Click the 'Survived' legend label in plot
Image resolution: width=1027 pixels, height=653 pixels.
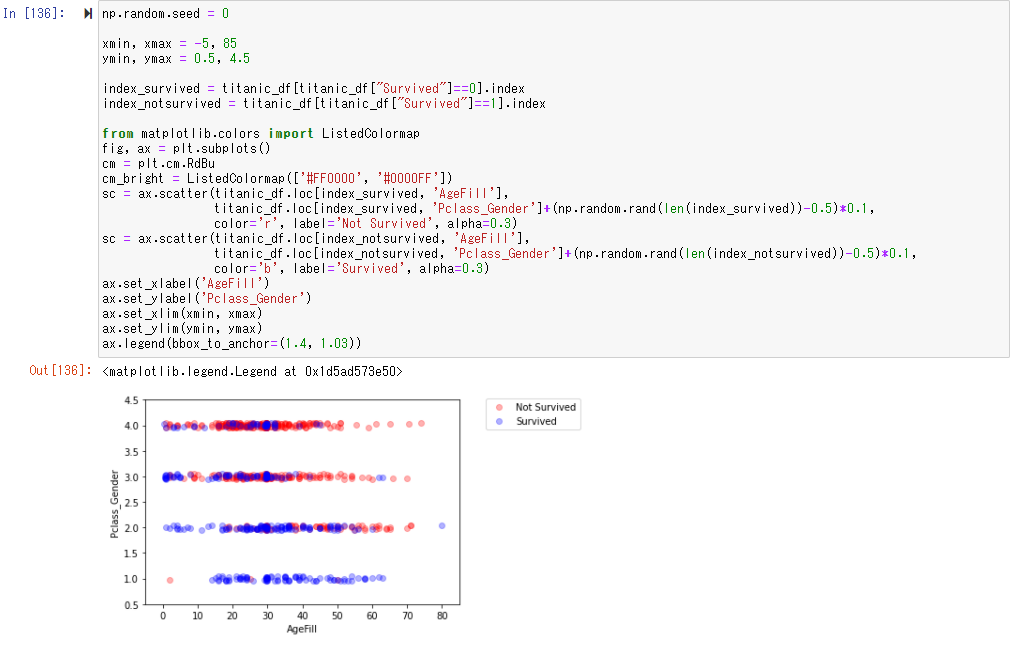point(536,422)
